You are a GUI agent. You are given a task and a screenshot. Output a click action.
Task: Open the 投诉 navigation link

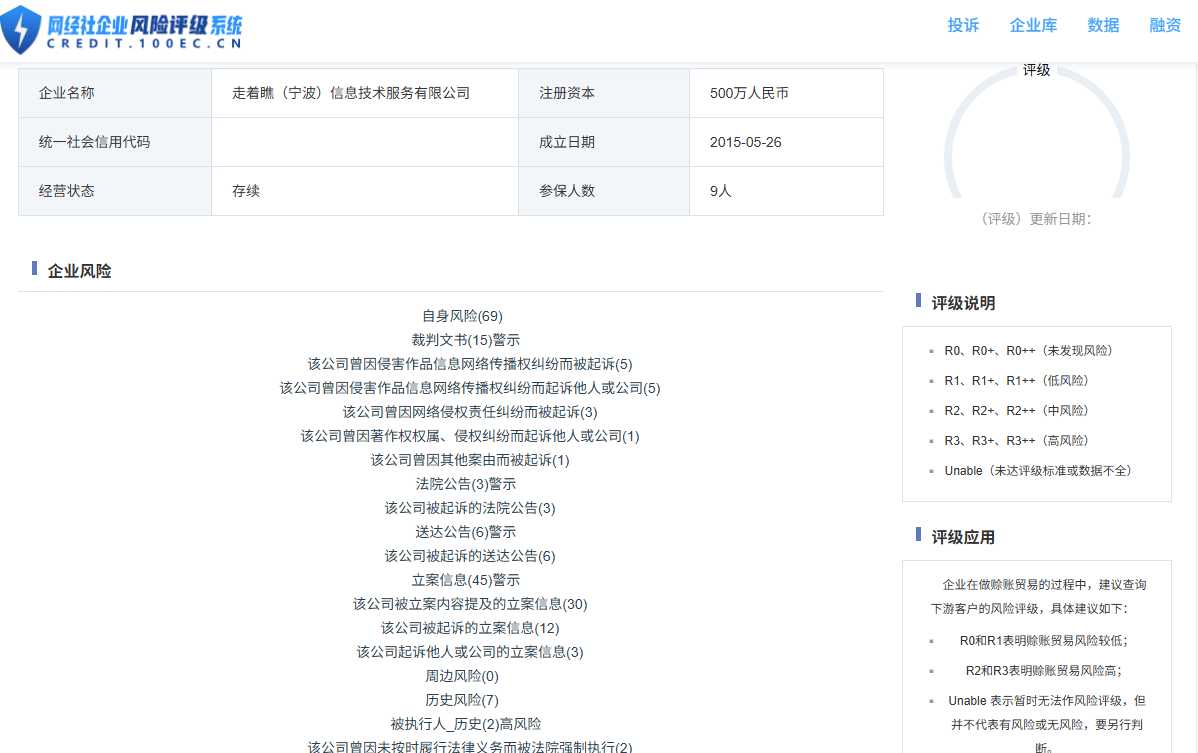click(x=963, y=25)
